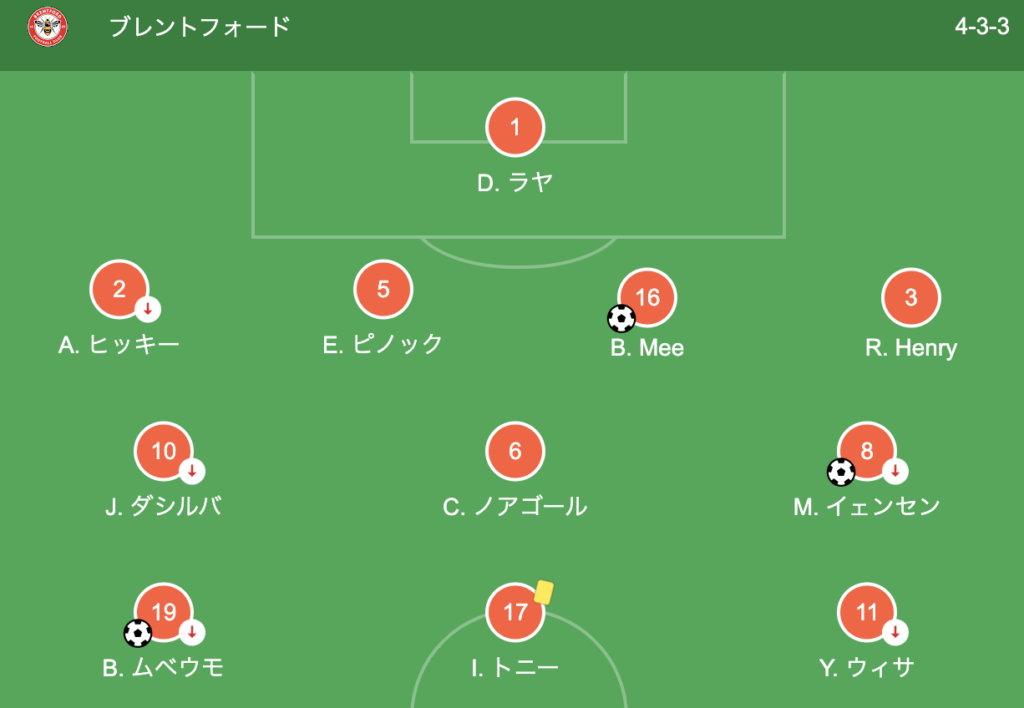
Task: Click the goal ball icon on B. Mee
Action: [621, 319]
